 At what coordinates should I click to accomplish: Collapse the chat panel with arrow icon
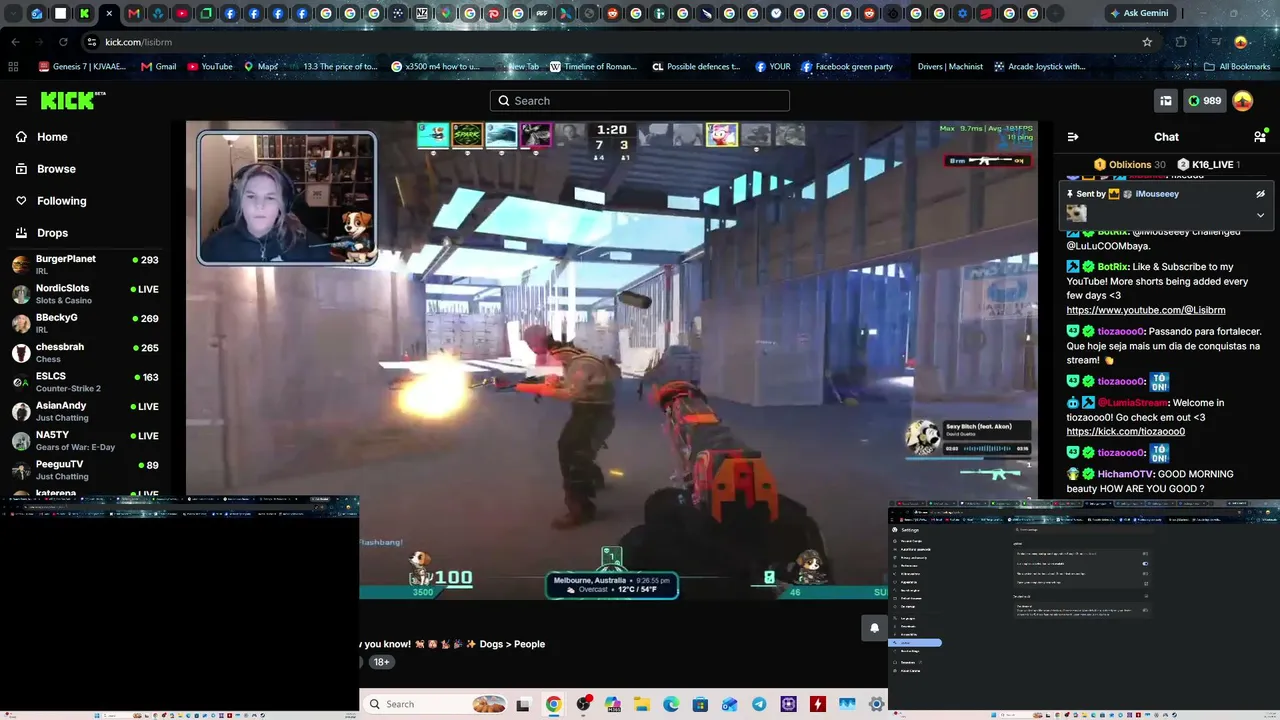click(x=1073, y=137)
